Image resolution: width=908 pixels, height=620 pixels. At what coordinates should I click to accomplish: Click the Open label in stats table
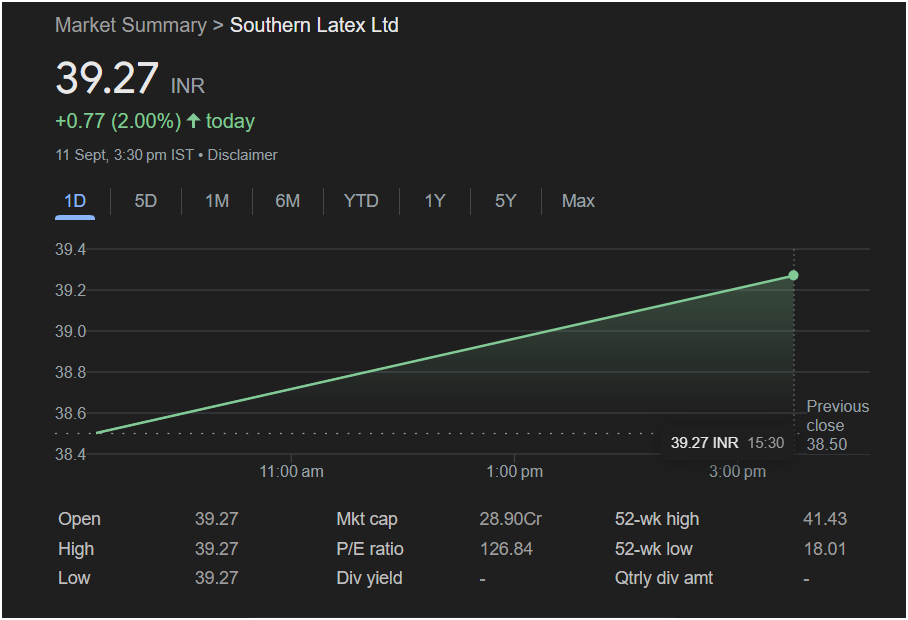pos(79,519)
